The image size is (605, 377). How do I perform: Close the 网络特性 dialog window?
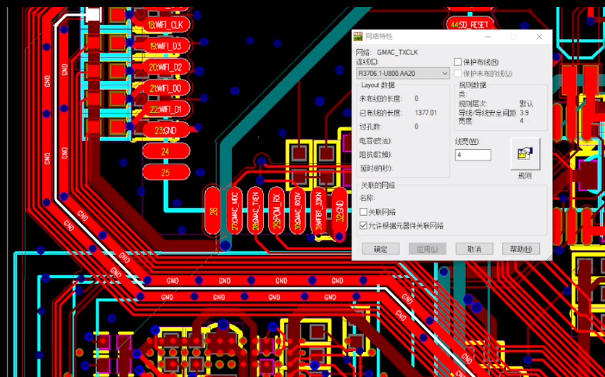coord(539,37)
